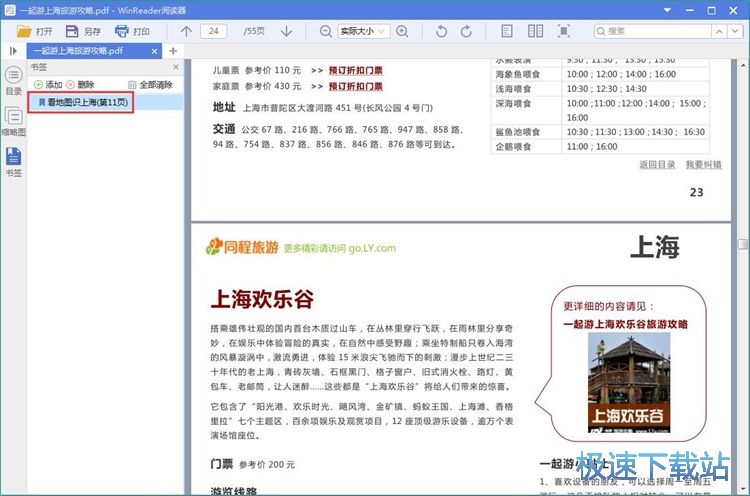Click the 搜索 search box
This screenshot has width=750, height=496.
652,32
